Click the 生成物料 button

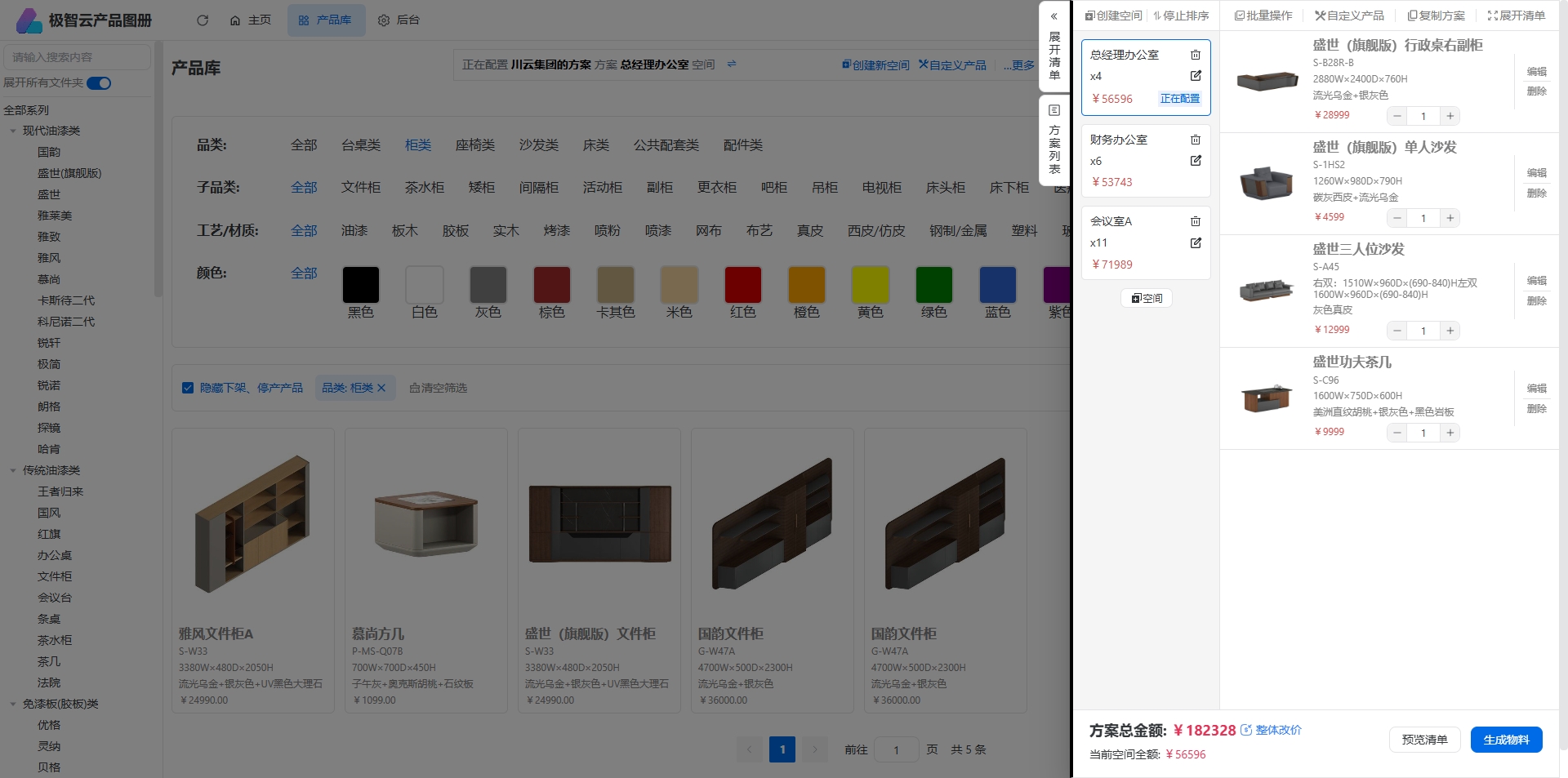(x=1506, y=740)
